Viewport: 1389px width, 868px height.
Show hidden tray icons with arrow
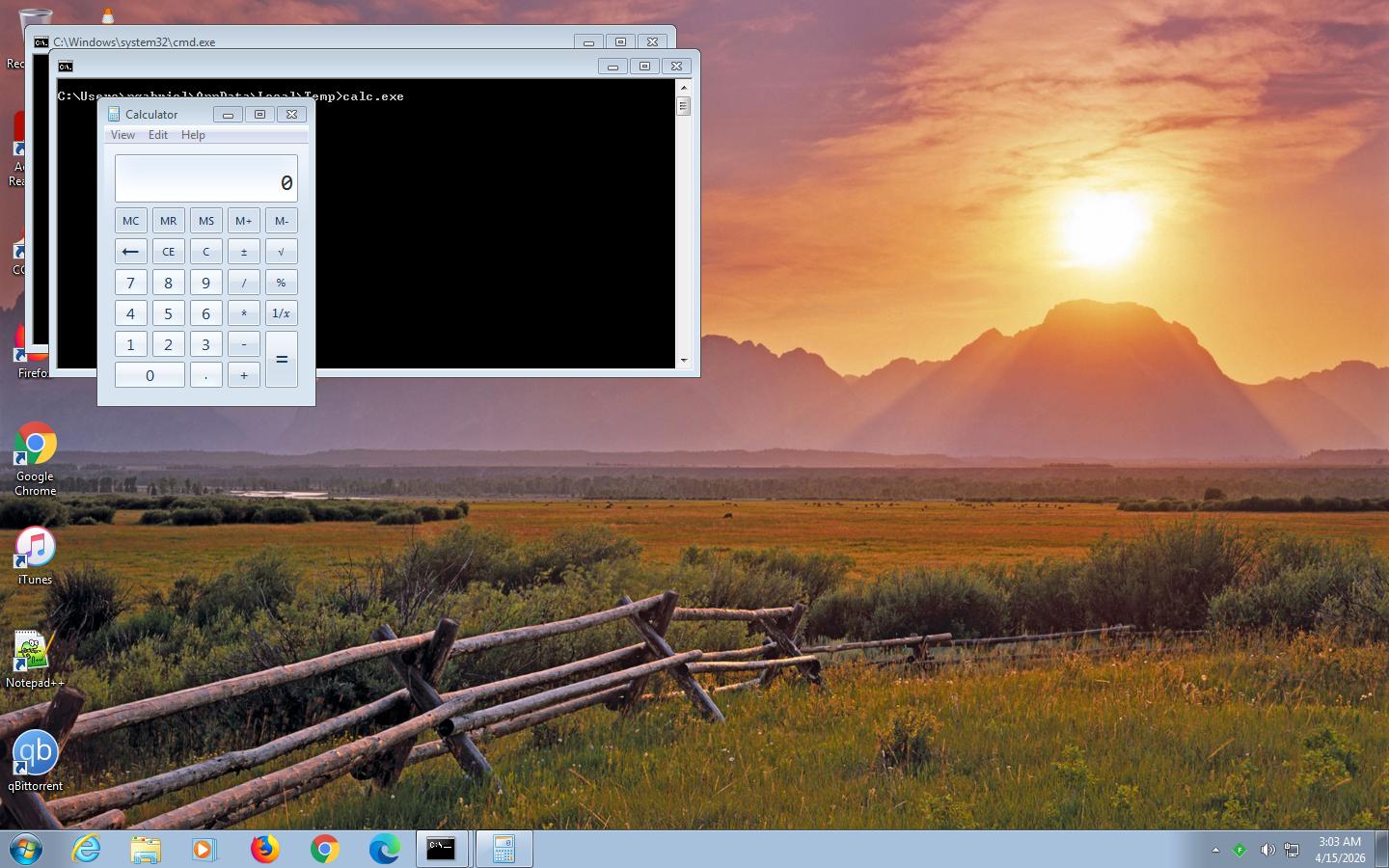1215,850
